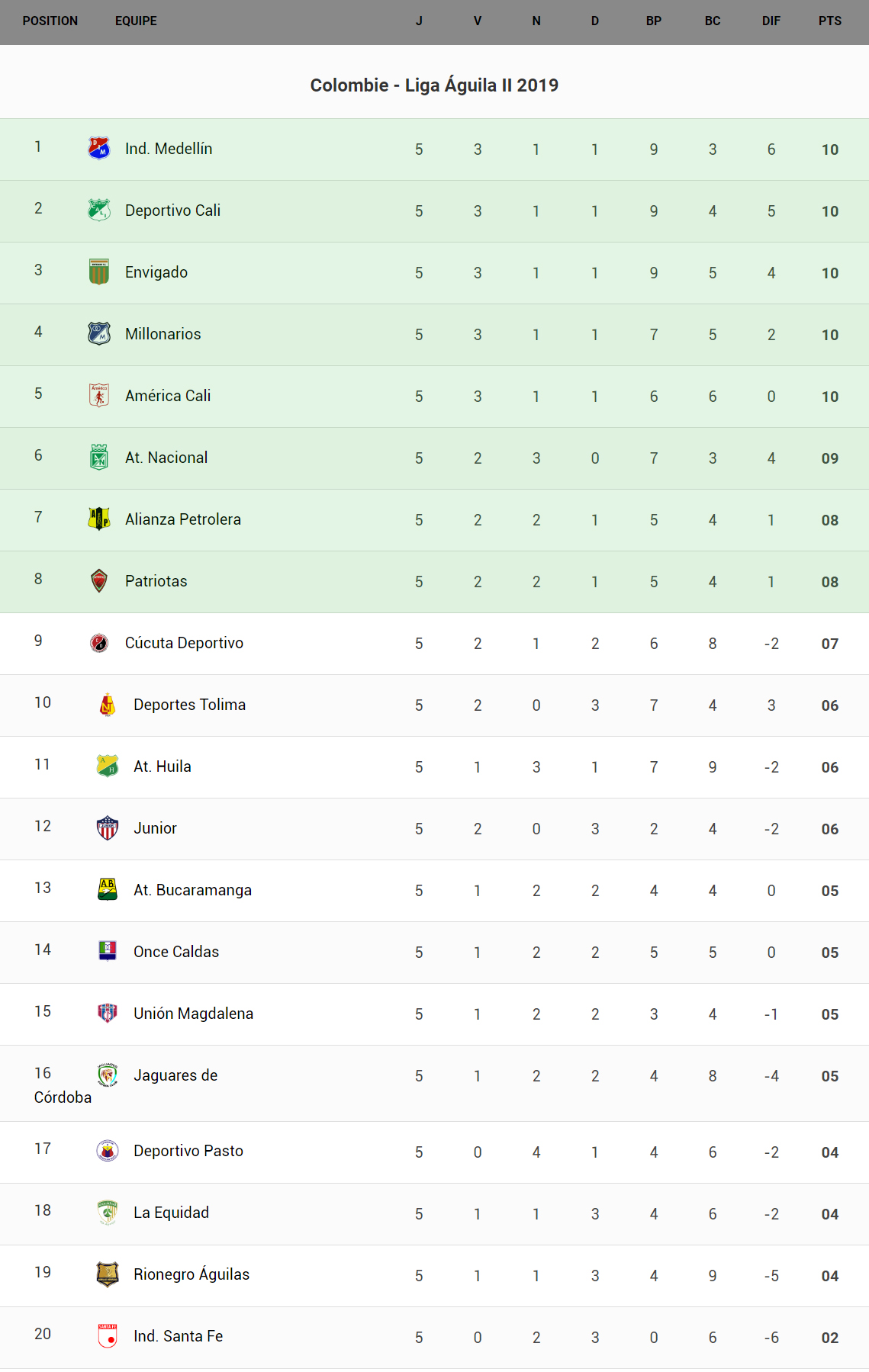869x1372 pixels.
Task: Select the Alianza Petrolera logo
Action: pyautogui.click(x=99, y=519)
